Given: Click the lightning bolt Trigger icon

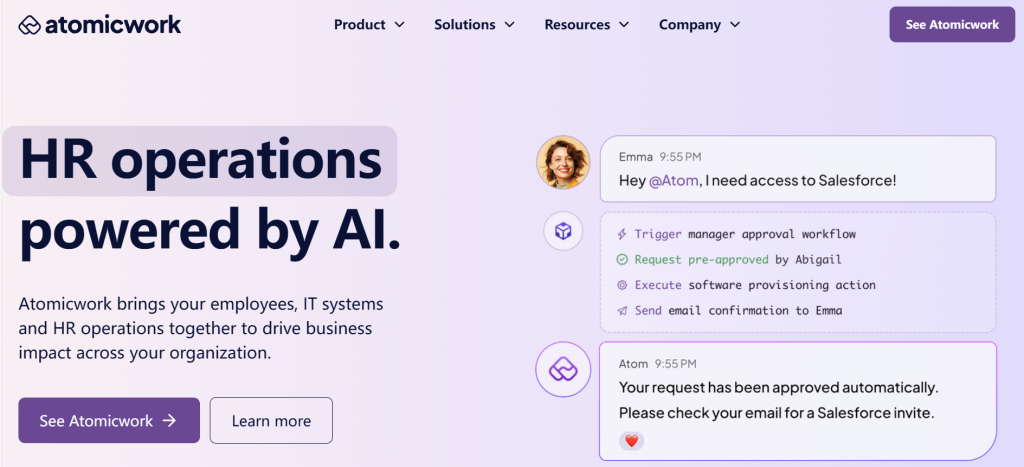Looking at the screenshot, I should tap(622, 234).
